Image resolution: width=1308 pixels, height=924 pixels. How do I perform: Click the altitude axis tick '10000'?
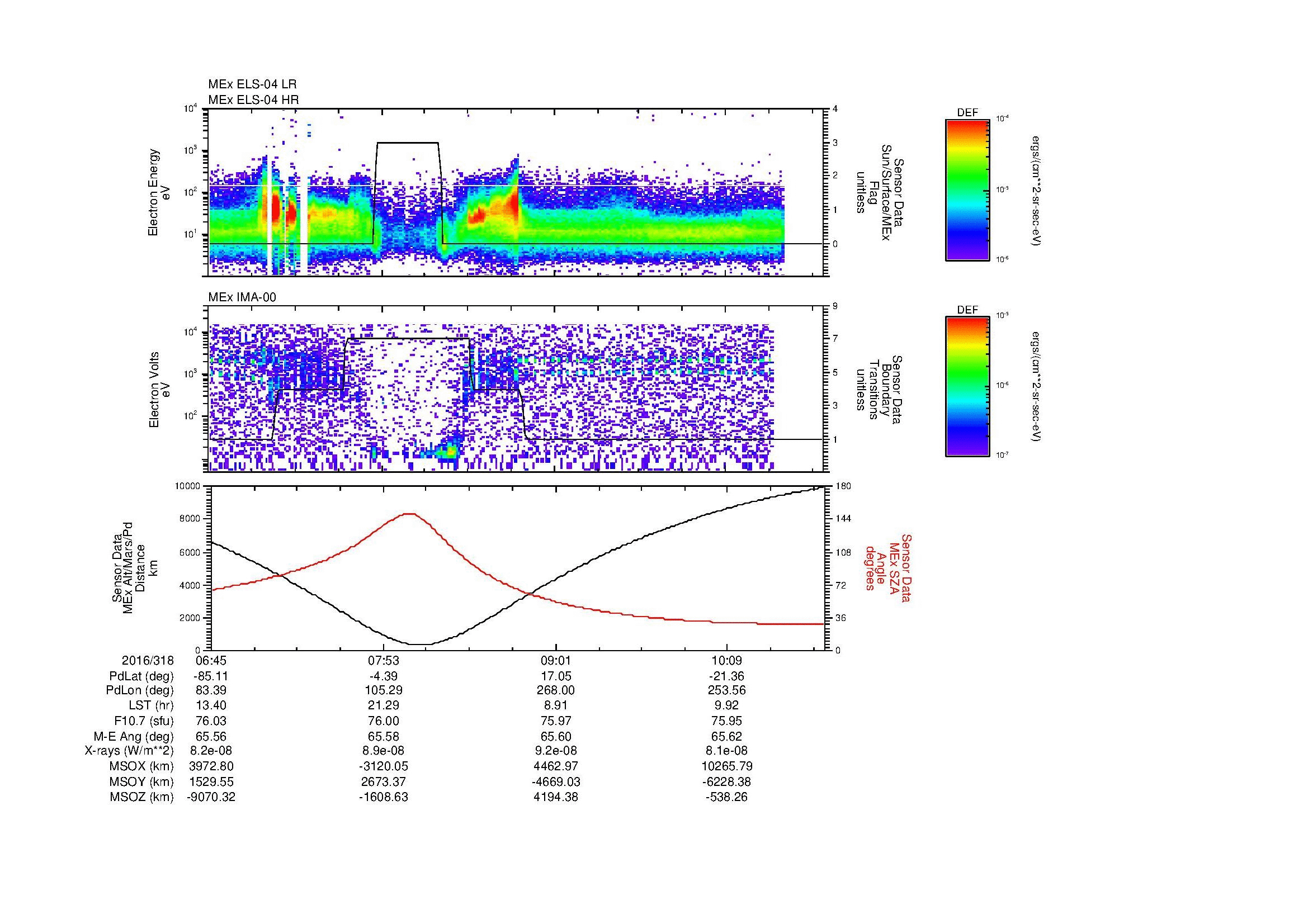tap(188, 486)
